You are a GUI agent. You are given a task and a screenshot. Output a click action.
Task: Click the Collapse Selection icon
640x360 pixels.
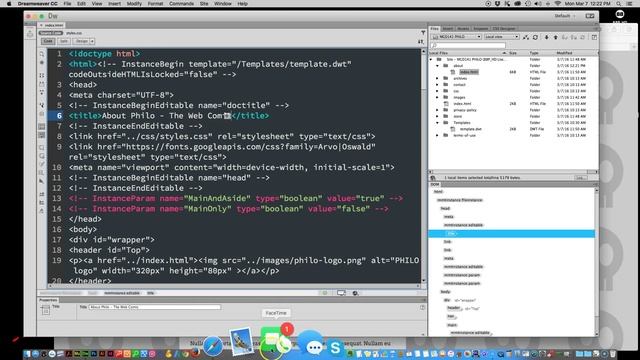click(42, 84)
